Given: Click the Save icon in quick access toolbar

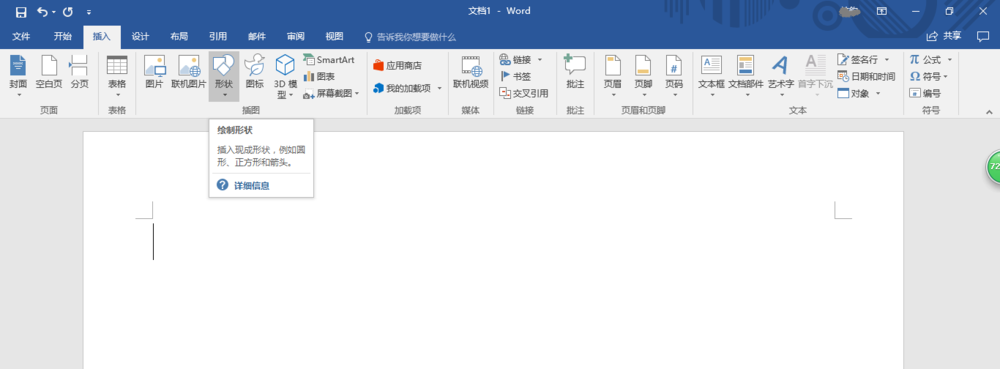Looking at the screenshot, I should click(x=20, y=11).
